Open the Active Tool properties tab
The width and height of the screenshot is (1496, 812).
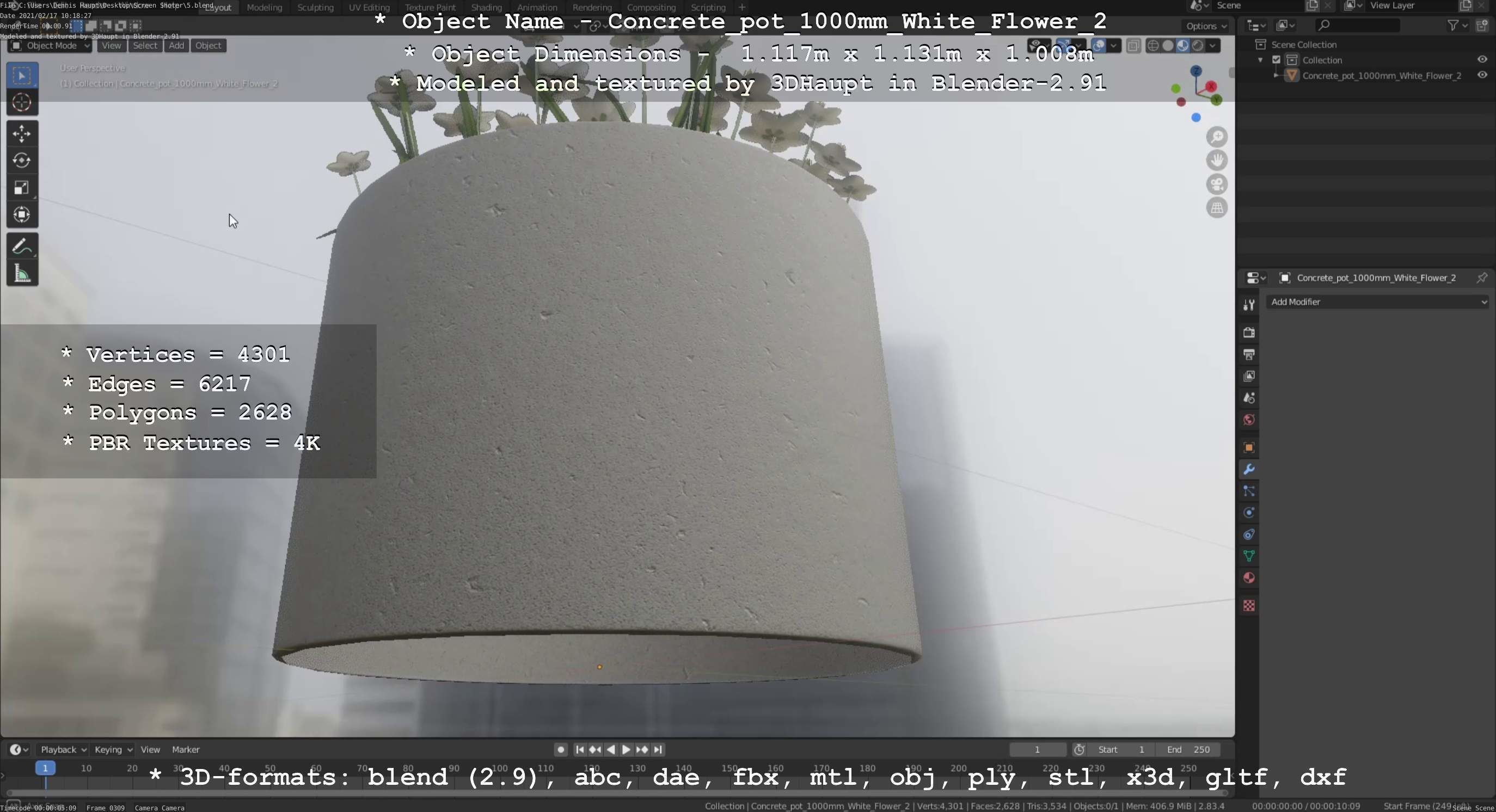1249,305
